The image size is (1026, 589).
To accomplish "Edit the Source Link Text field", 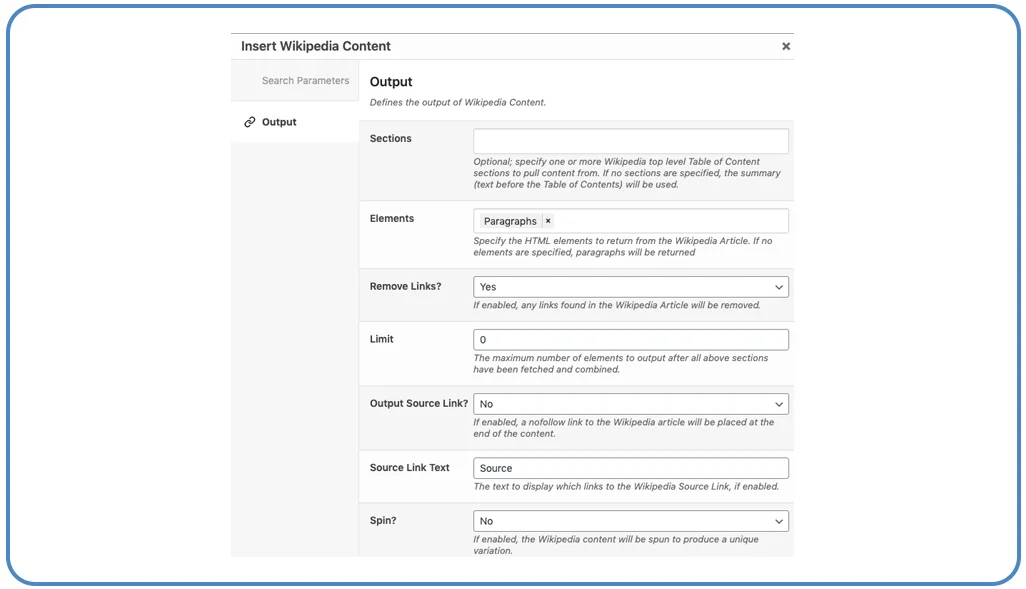I will 630,468.
